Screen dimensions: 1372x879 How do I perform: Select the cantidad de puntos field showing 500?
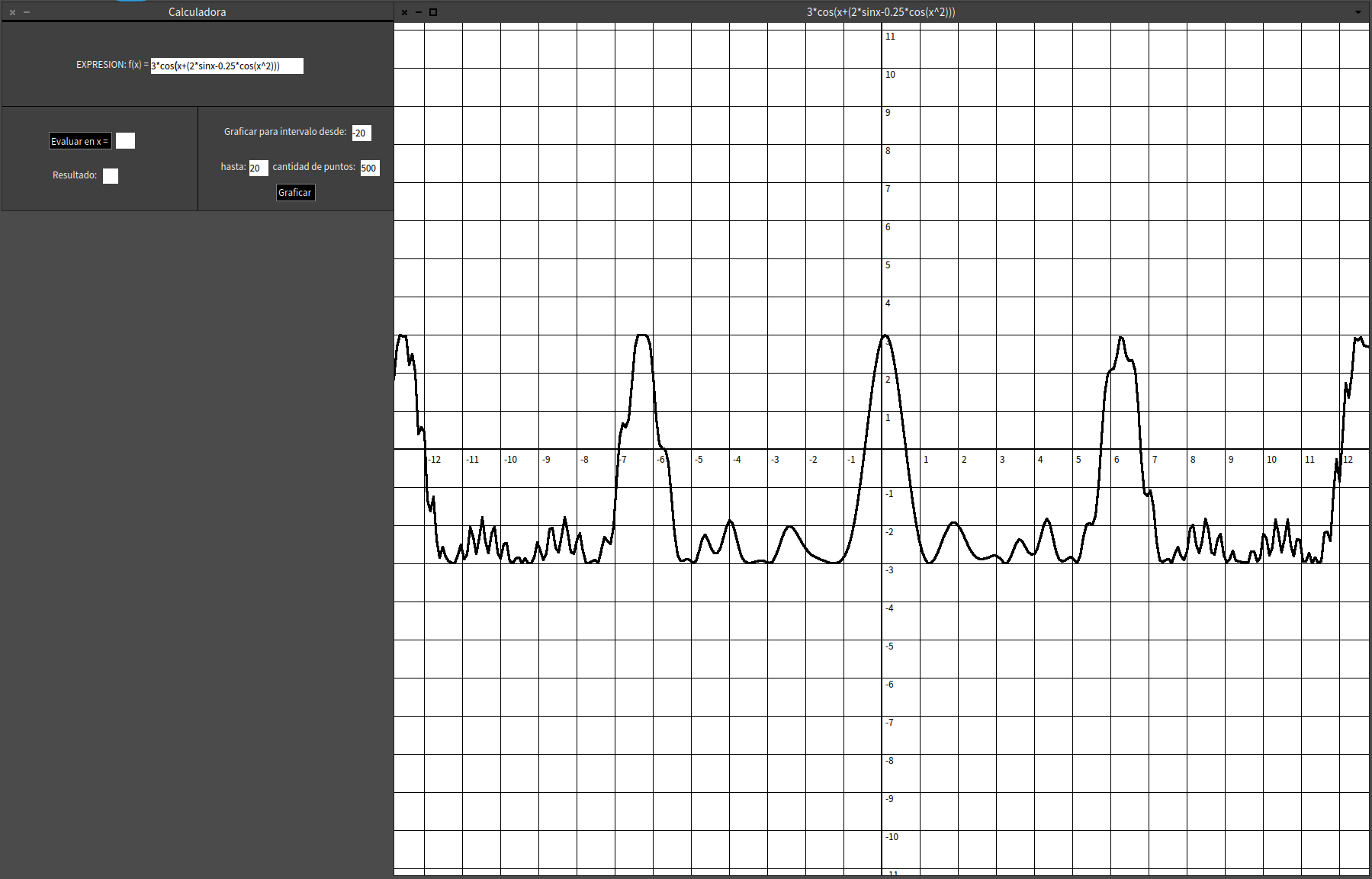pyautogui.click(x=369, y=168)
